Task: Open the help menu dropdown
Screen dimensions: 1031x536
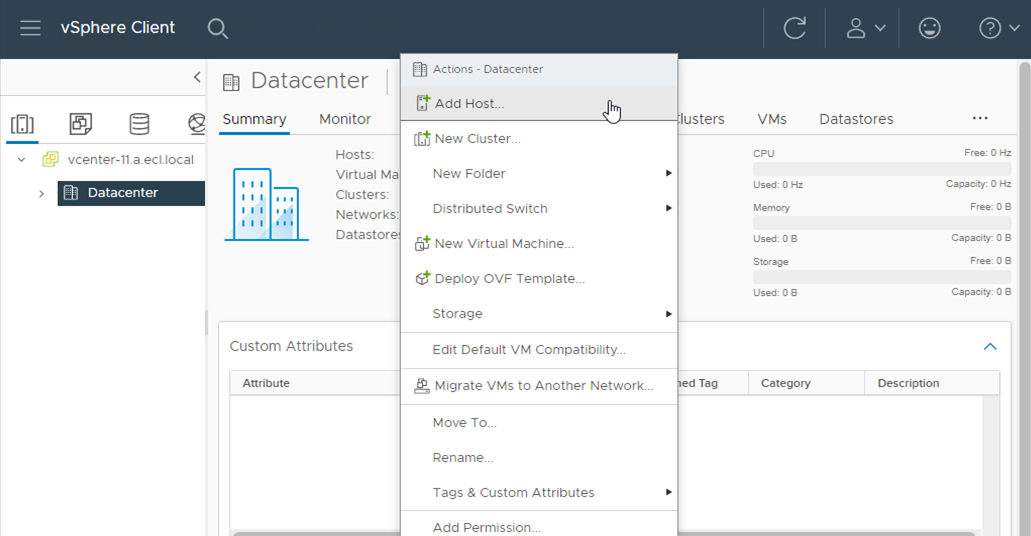Action: pos(999,28)
